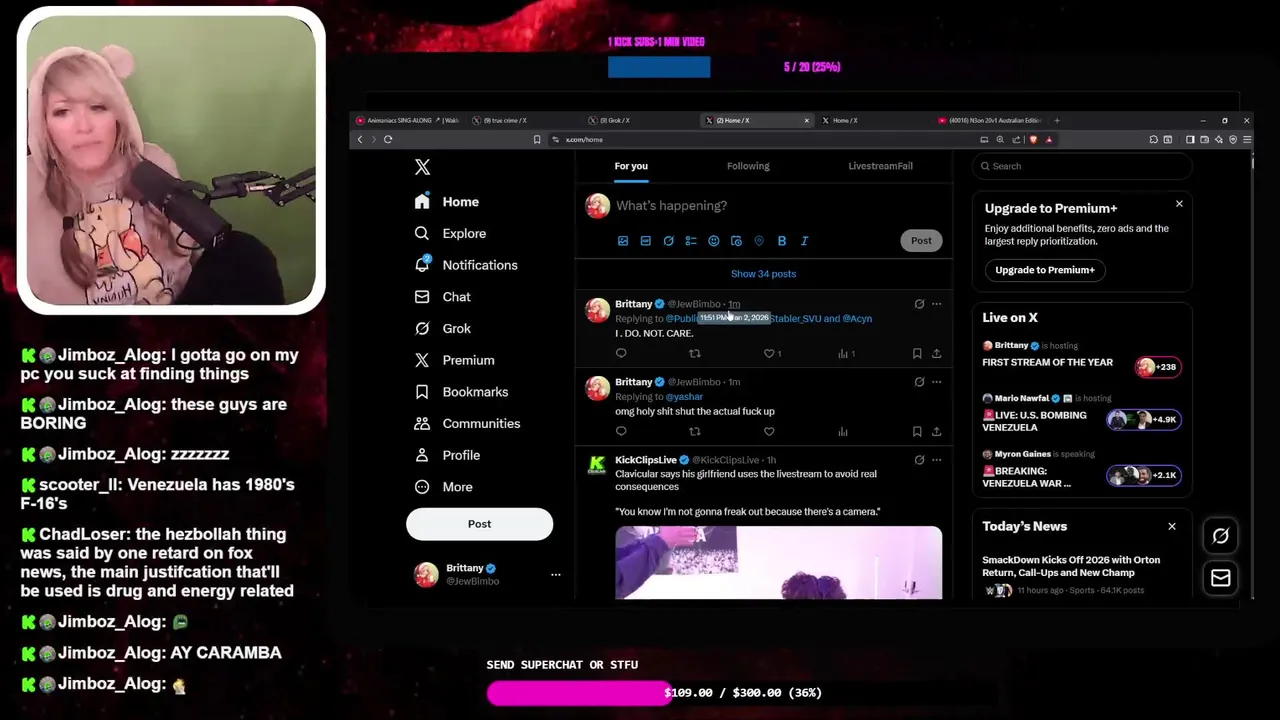The image size is (1280, 720).
Task: Schedule post icon in composer
Action: pyautogui.click(x=736, y=241)
